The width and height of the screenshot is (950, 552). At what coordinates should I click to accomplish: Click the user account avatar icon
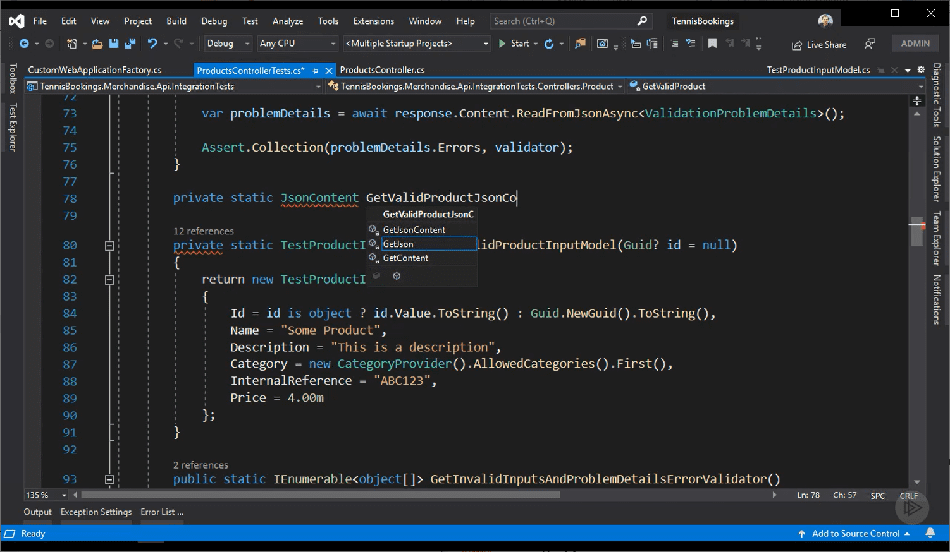click(x=825, y=21)
